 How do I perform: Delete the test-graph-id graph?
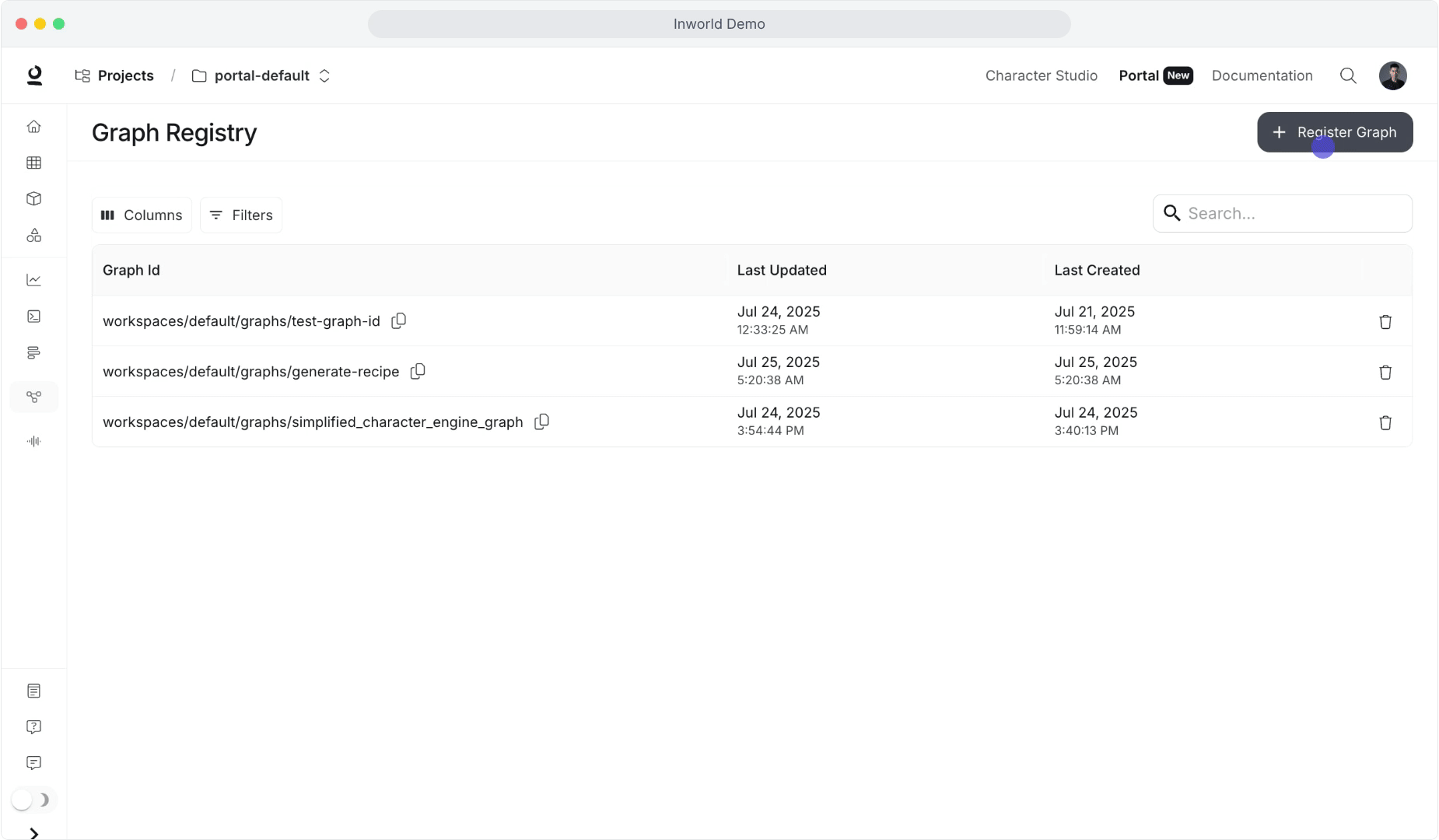1385,321
